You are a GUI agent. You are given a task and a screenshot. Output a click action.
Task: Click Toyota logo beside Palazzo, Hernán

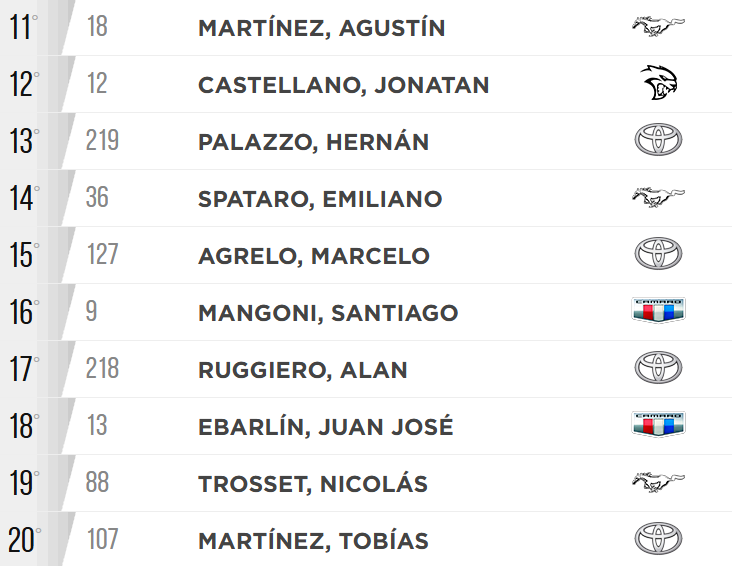658,141
